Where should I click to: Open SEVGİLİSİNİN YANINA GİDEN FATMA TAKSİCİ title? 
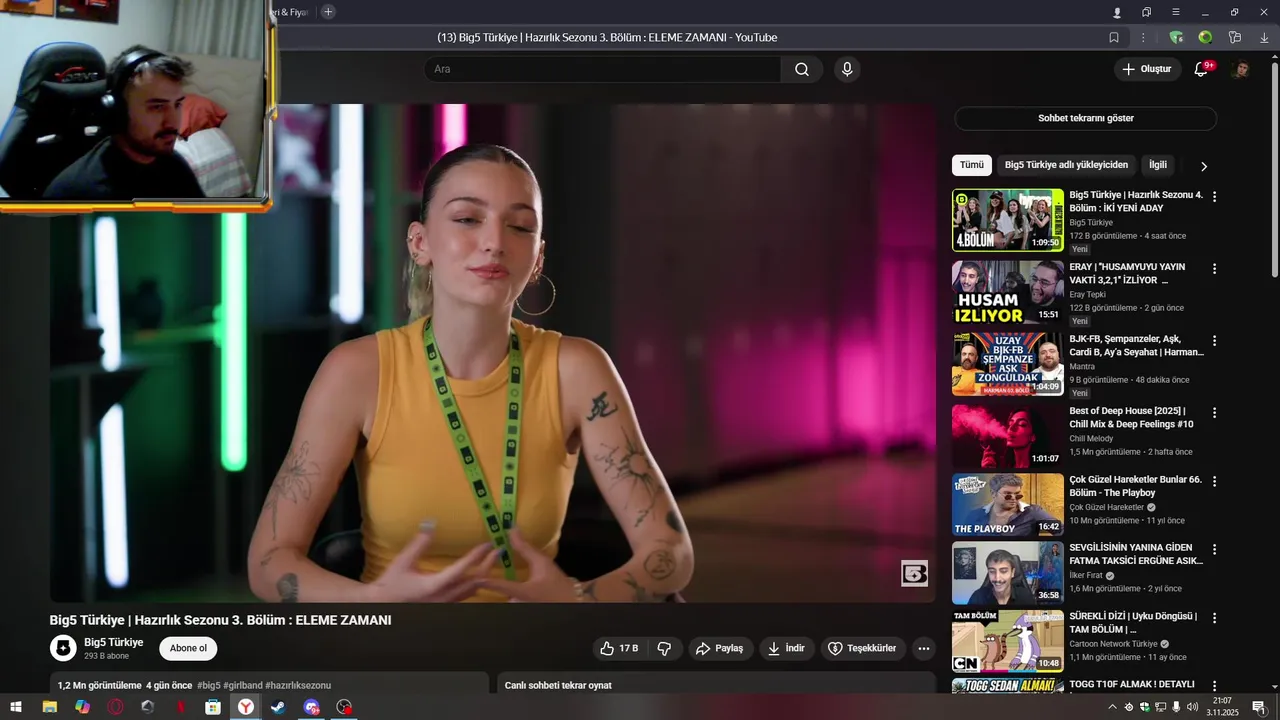(1136, 554)
